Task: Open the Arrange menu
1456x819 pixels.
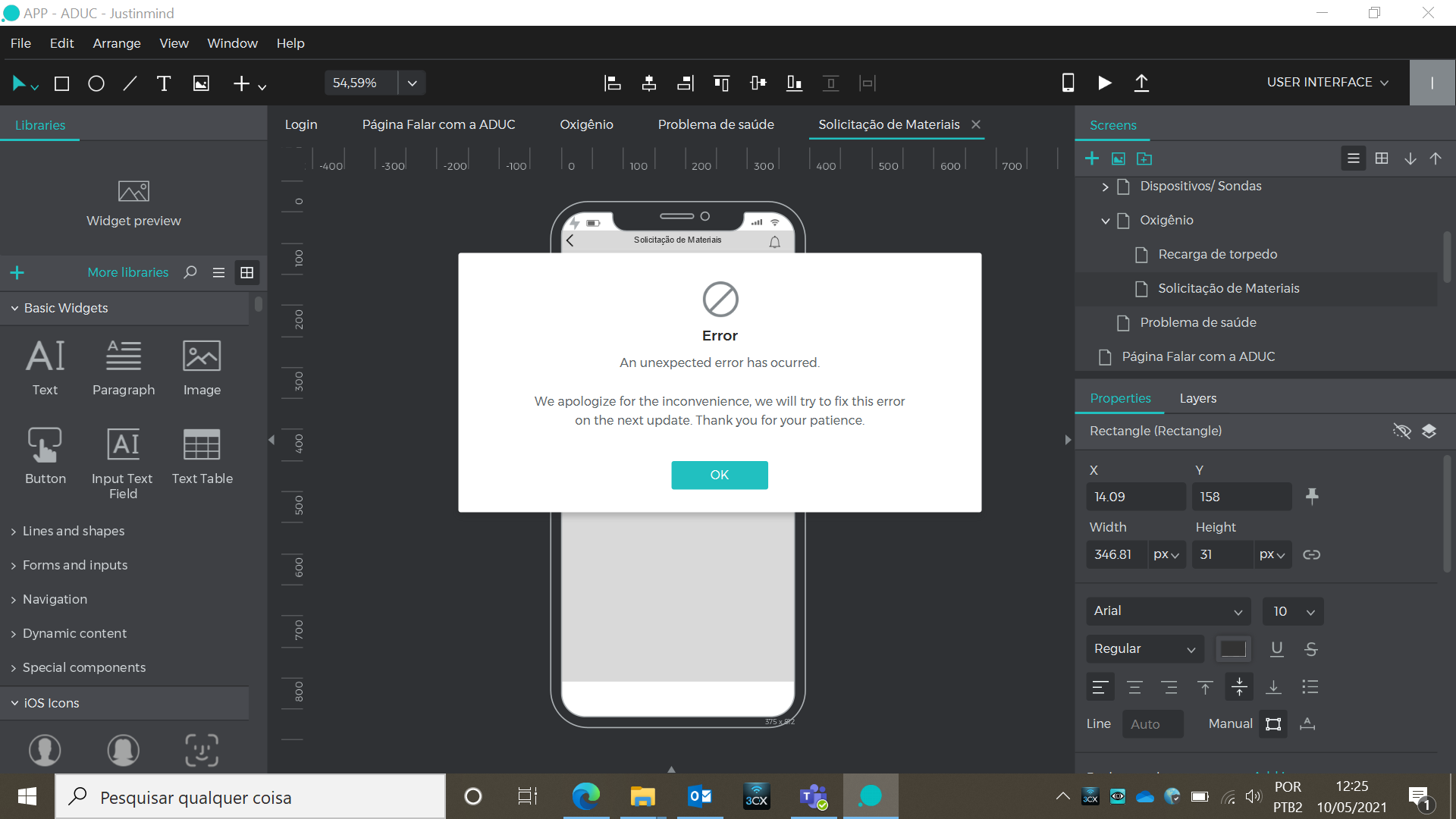Action: 117,43
